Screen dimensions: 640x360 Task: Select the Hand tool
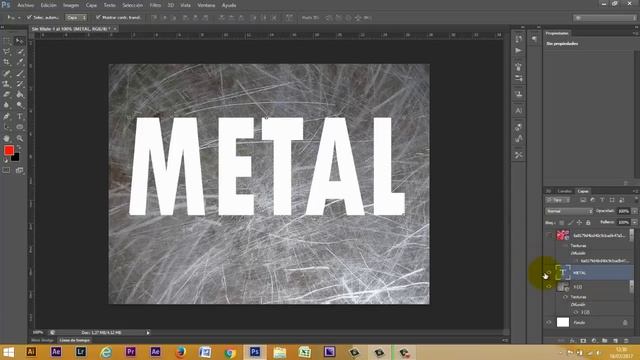tap(7, 138)
